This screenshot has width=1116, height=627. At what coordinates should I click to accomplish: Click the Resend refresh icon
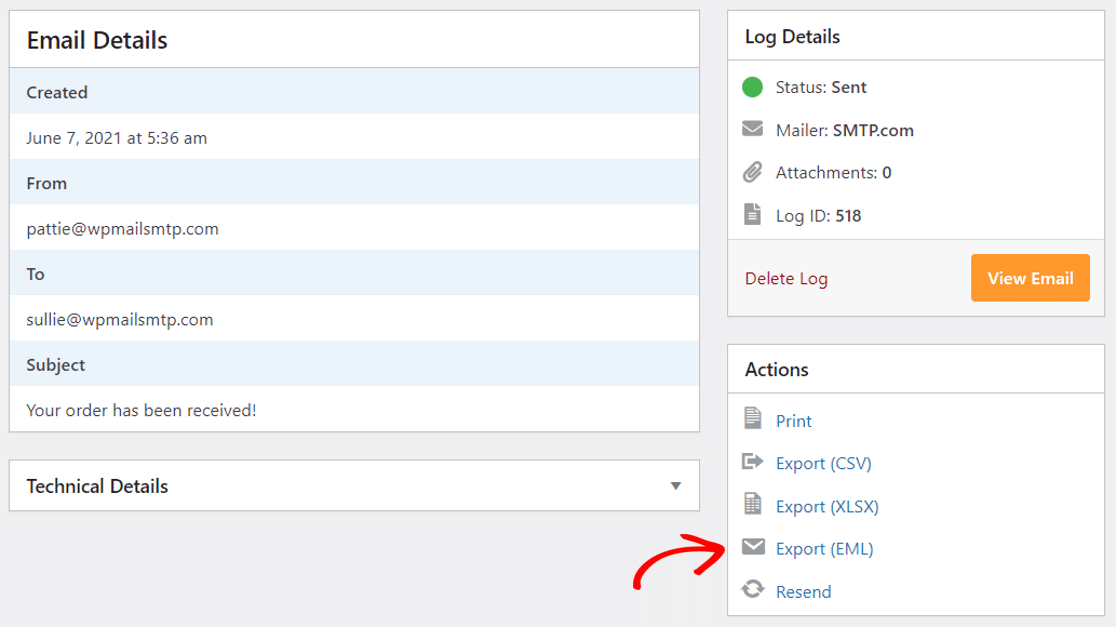[x=753, y=591]
